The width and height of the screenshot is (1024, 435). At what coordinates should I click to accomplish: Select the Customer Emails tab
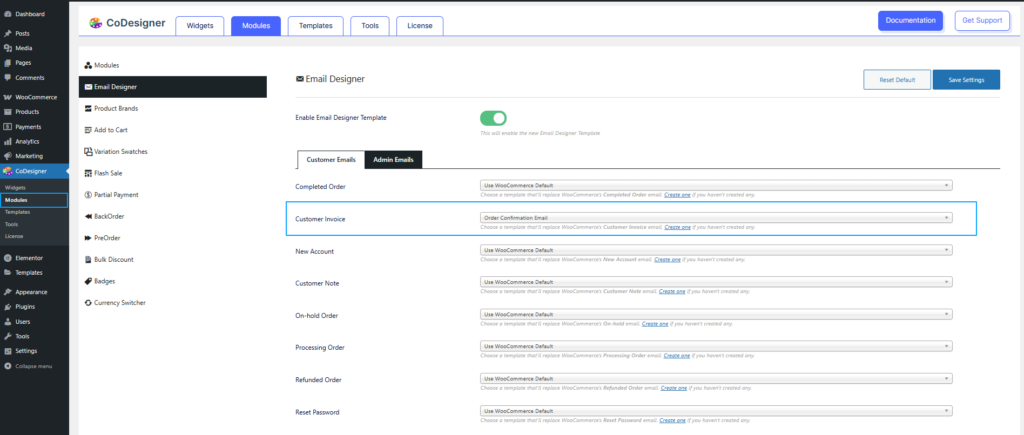pyautogui.click(x=331, y=159)
